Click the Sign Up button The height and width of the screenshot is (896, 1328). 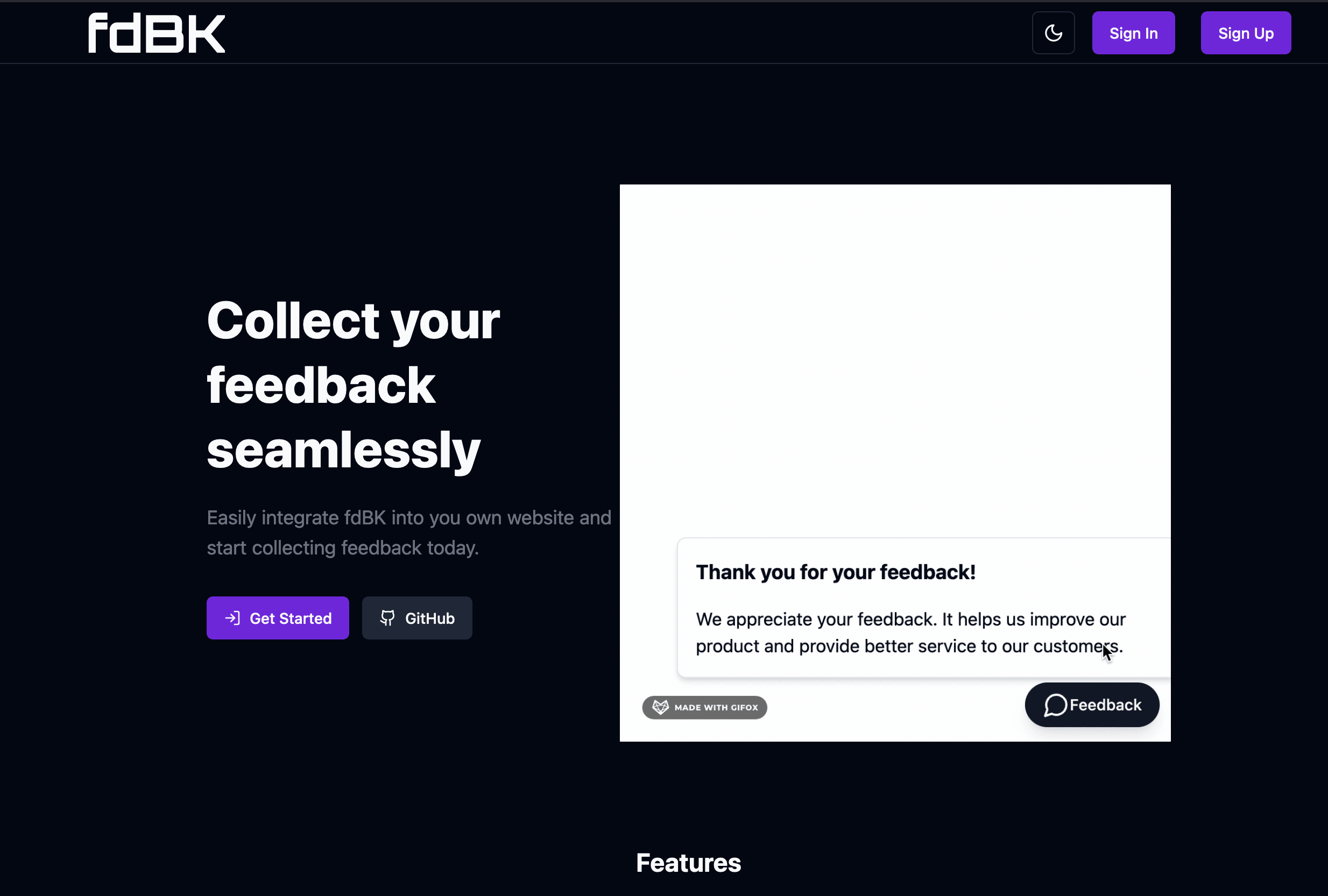tap(1246, 33)
